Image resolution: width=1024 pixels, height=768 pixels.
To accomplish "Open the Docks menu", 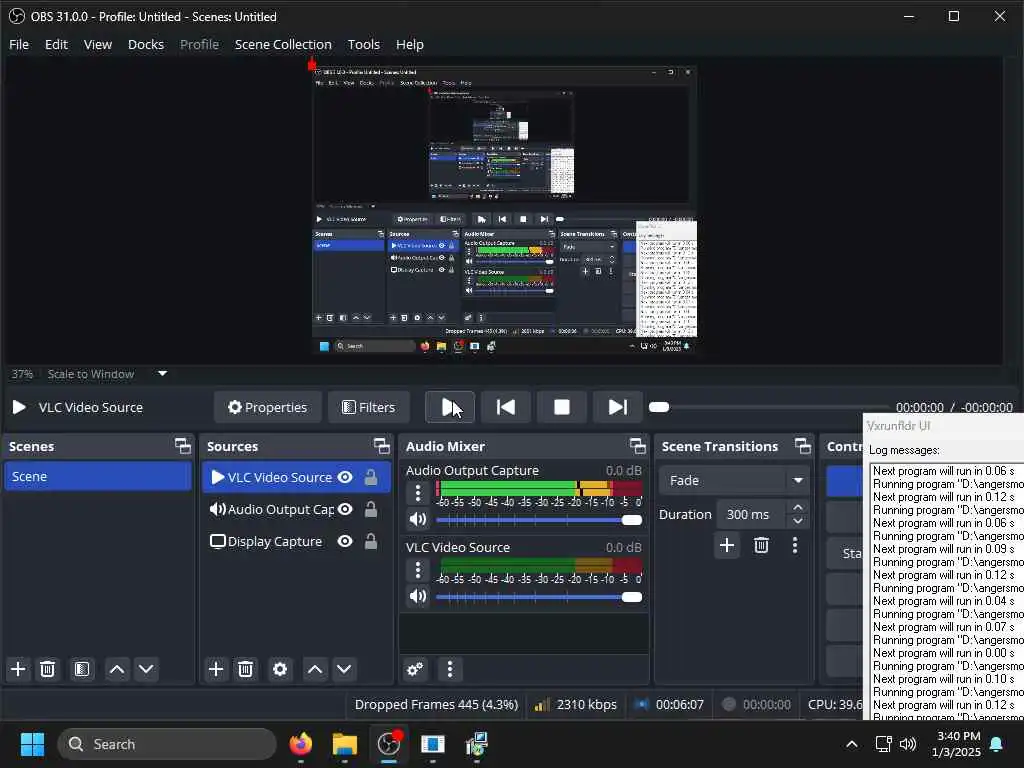I will coord(146,44).
